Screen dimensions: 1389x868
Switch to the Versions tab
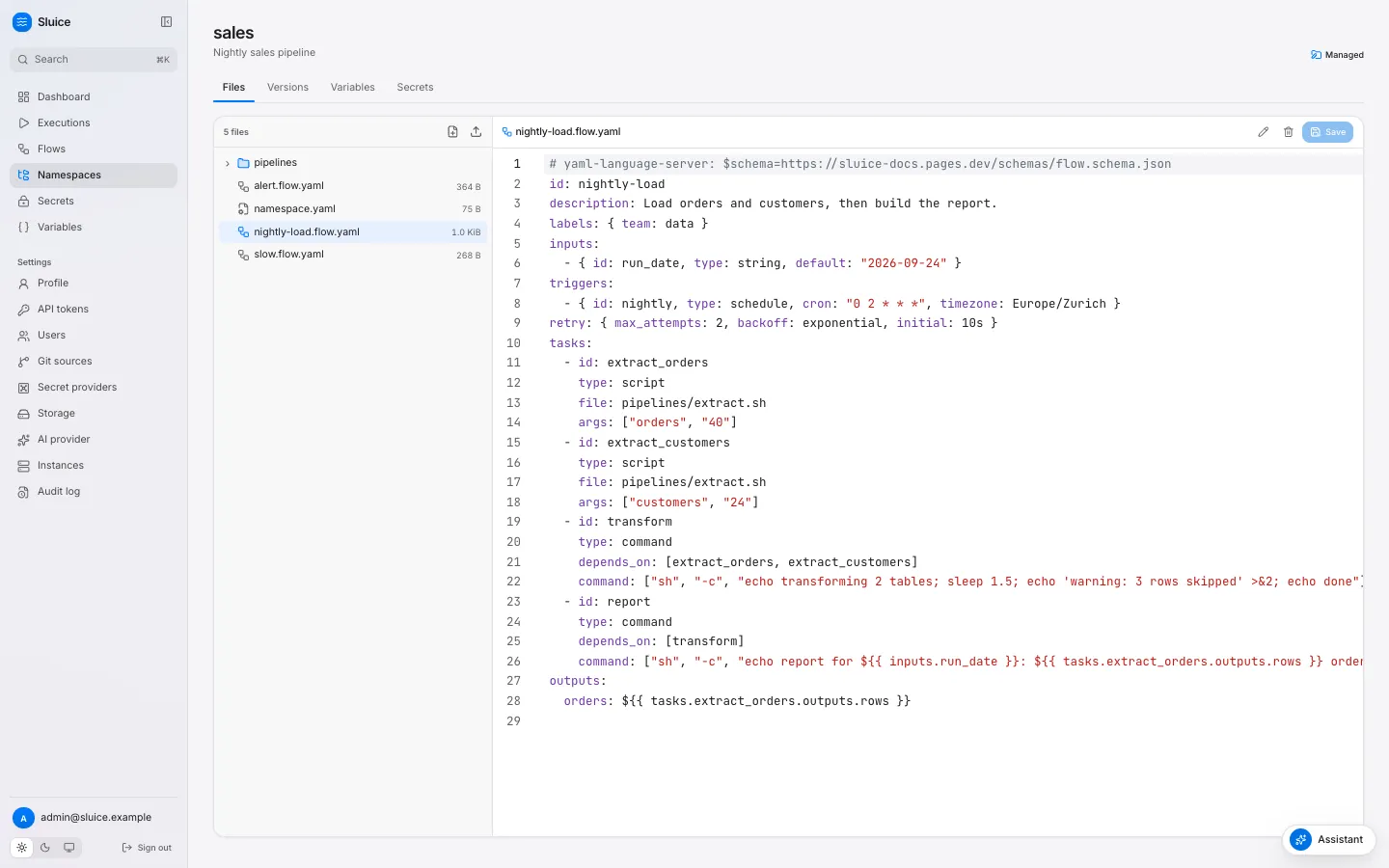point(287,87)
